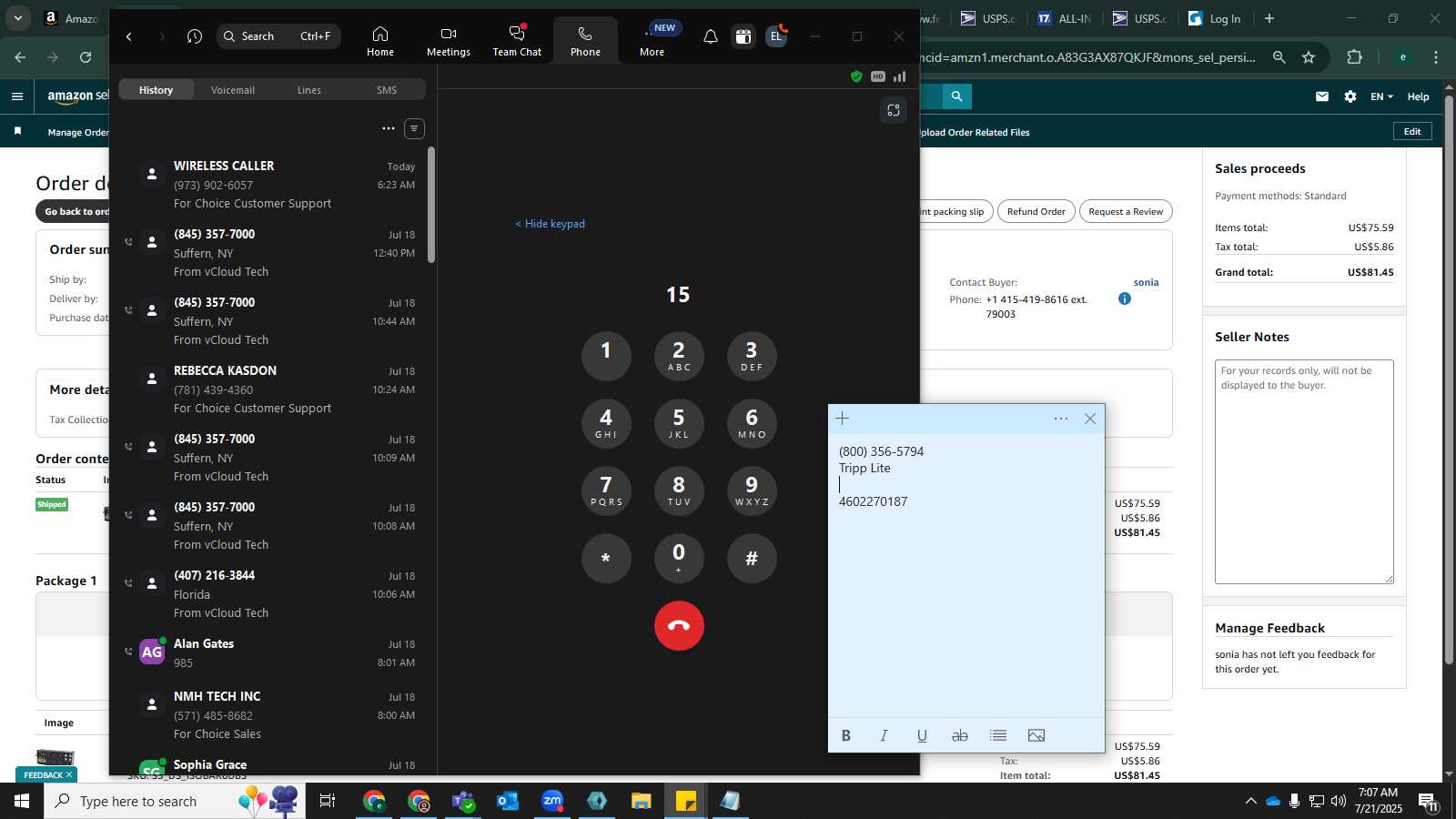Switch to the Lines tab
The height and width of the screenshot is (819, 1456).
pyautogui.click(x=309, y=90)
